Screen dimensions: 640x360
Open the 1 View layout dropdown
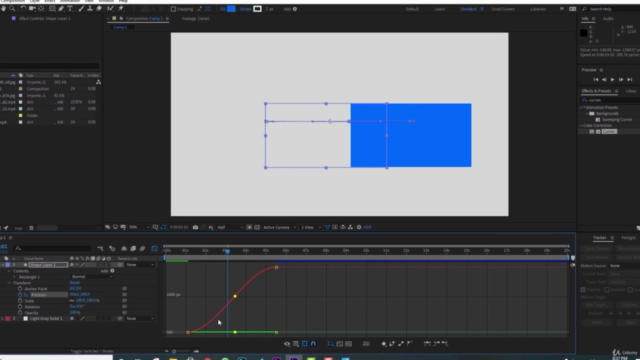311,227
